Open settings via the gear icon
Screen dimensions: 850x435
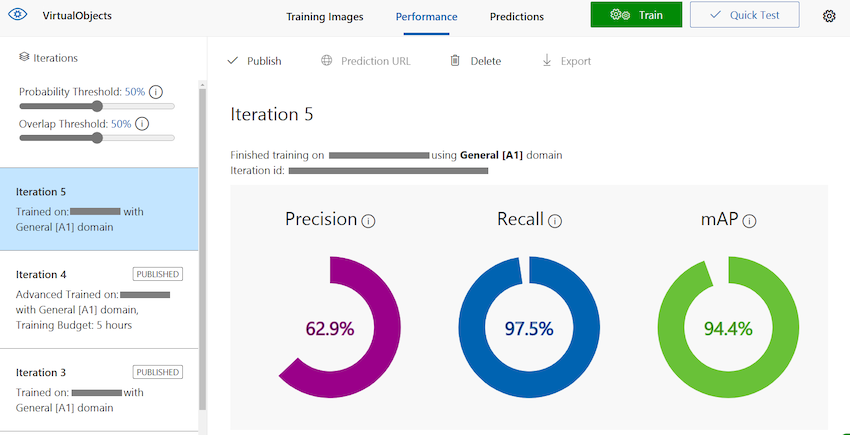pyautogui.click(x=829, y=16)
